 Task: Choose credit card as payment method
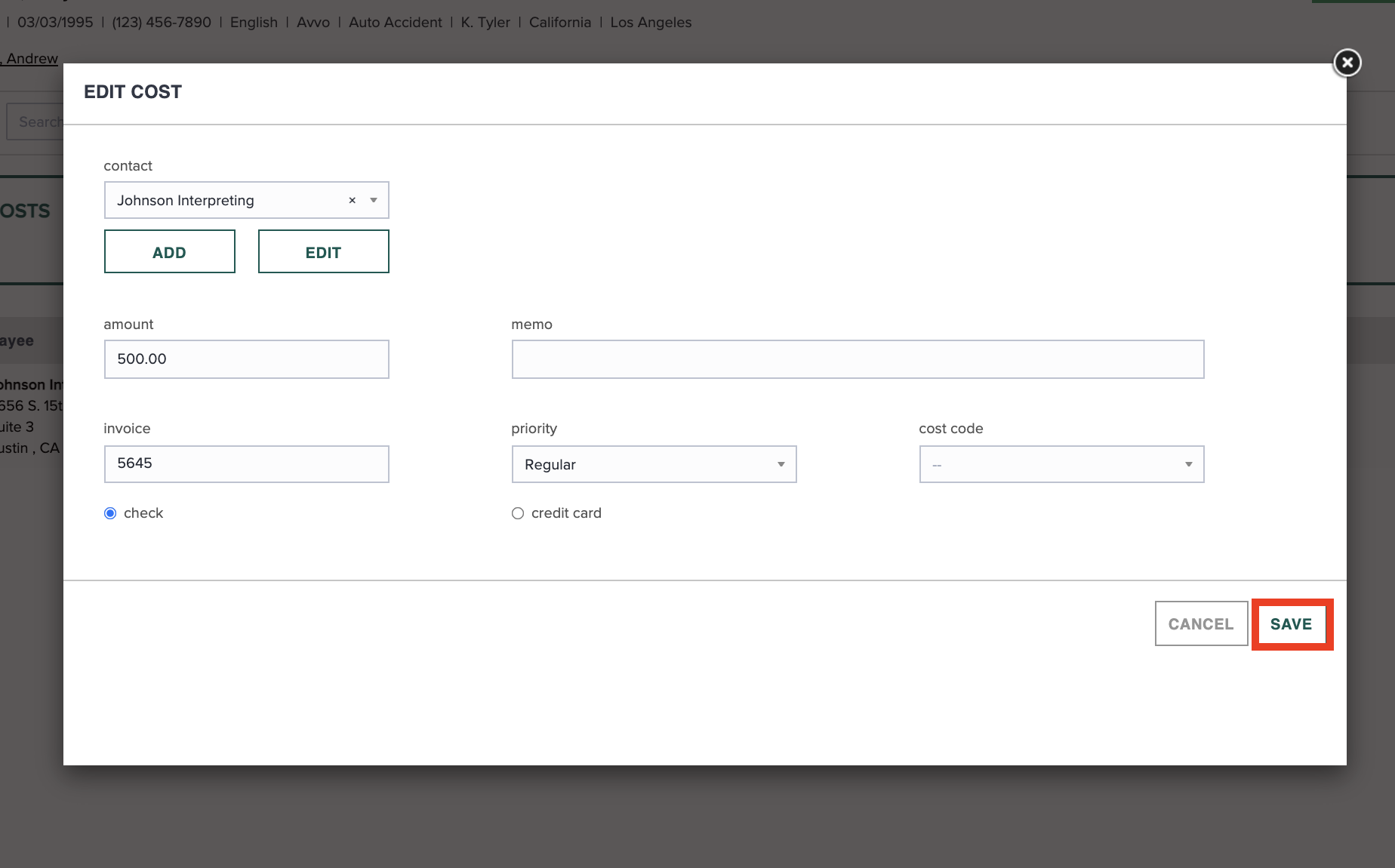(x=518, y=512)
